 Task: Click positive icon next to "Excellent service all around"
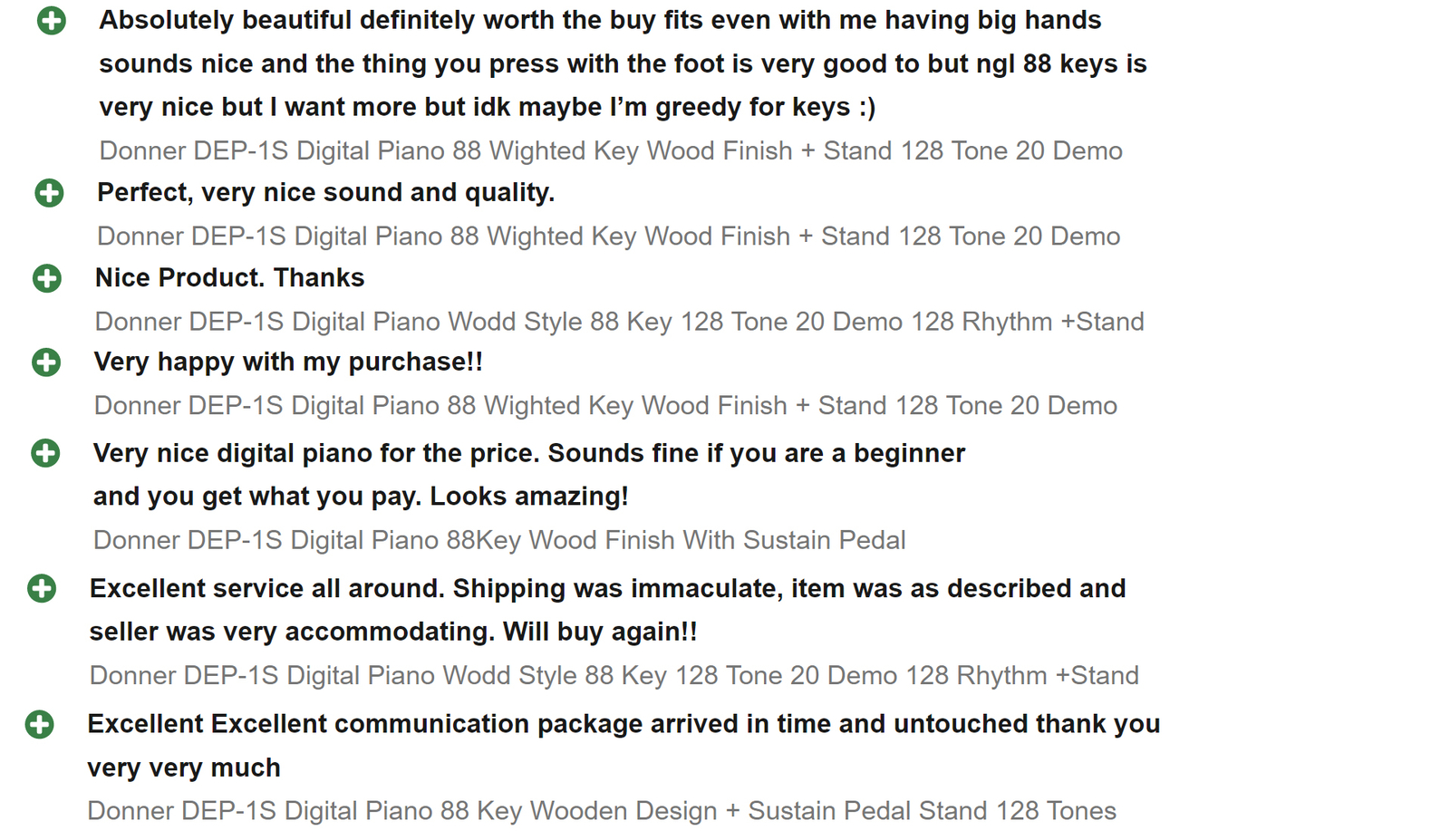(42, 588)
